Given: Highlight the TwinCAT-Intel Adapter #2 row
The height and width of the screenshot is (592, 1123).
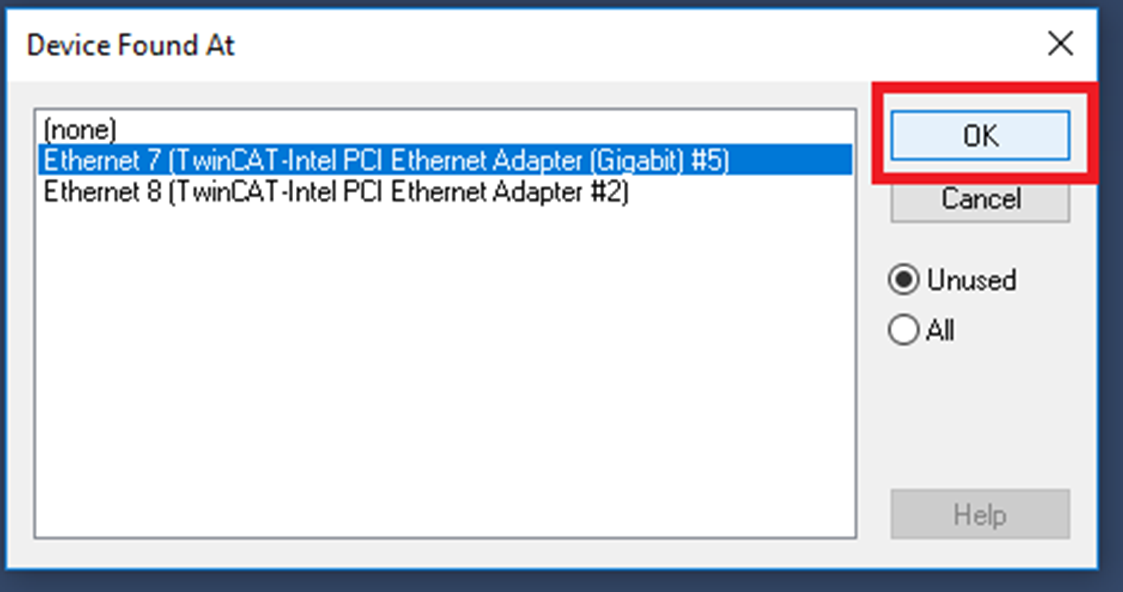Looking at the screenshot, I should pyautogui.click(x=336, y=192).
